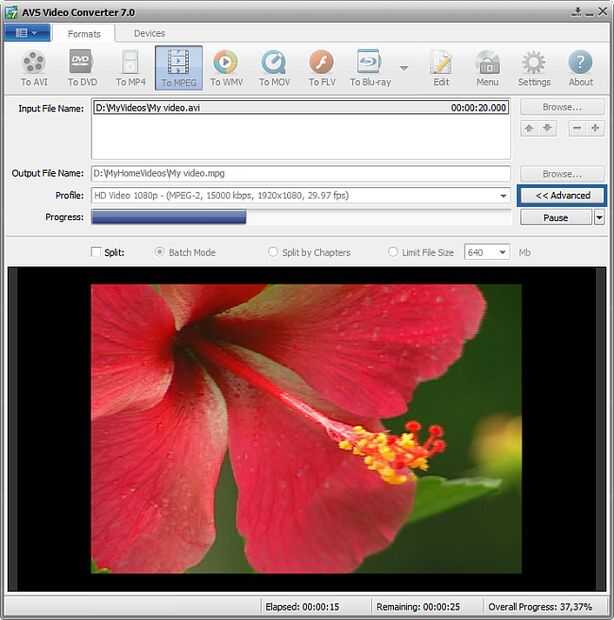This screenshot has width=614, height=620.
Task: Pick the To FLV format icon
Action: (x=322, y=68)
